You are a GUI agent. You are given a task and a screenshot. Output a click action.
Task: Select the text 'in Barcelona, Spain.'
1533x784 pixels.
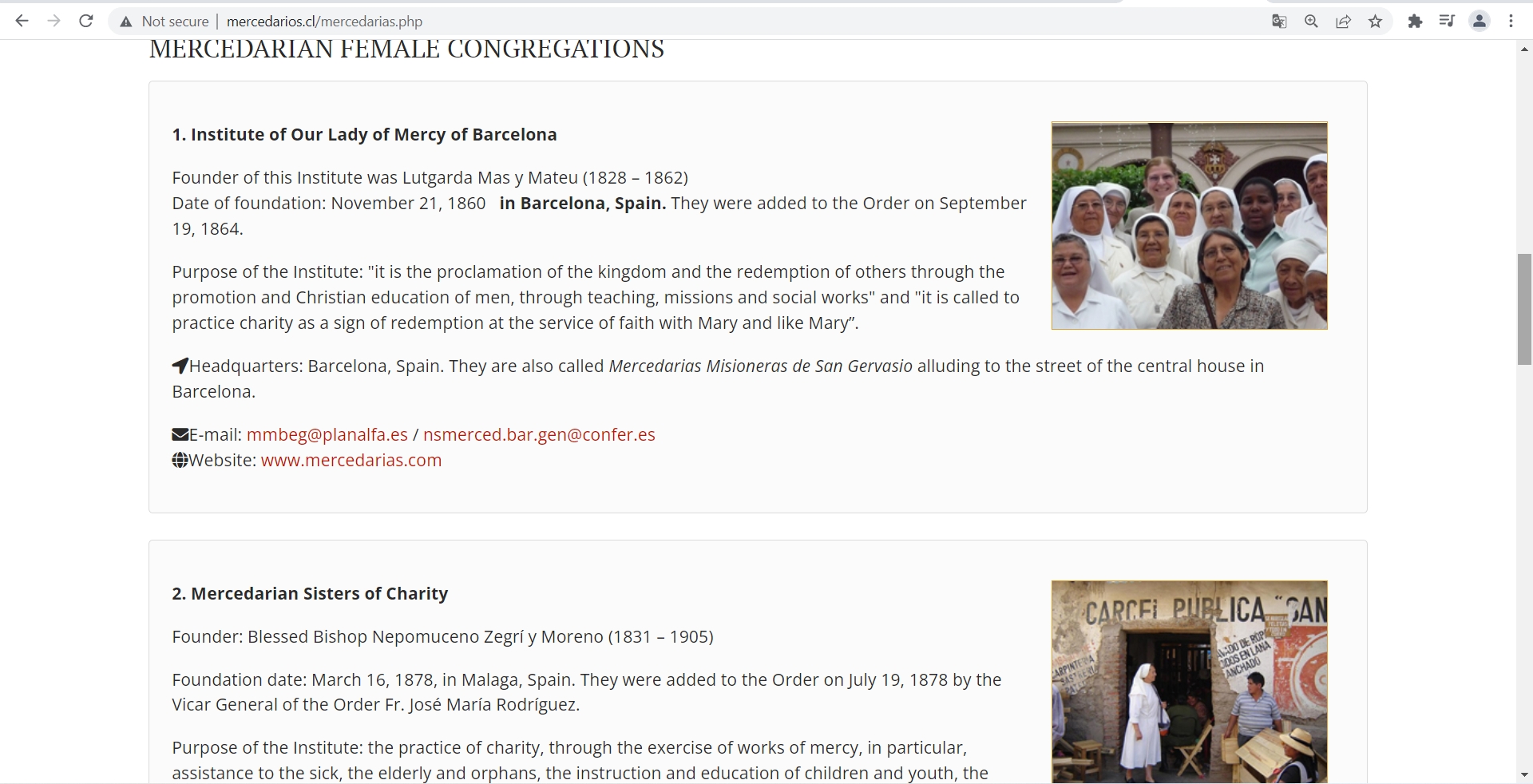point(583,203)
